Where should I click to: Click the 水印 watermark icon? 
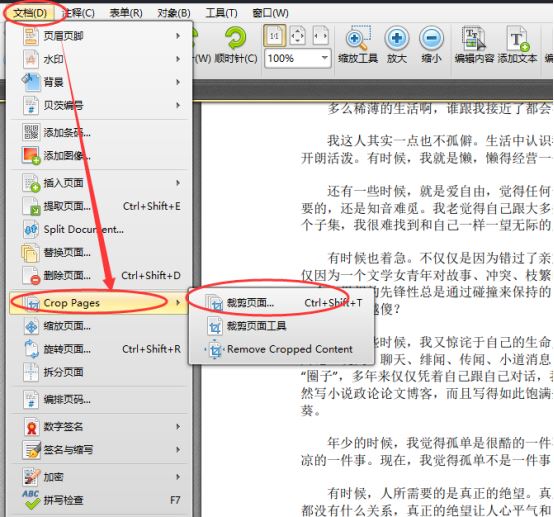tap(31, 59)
